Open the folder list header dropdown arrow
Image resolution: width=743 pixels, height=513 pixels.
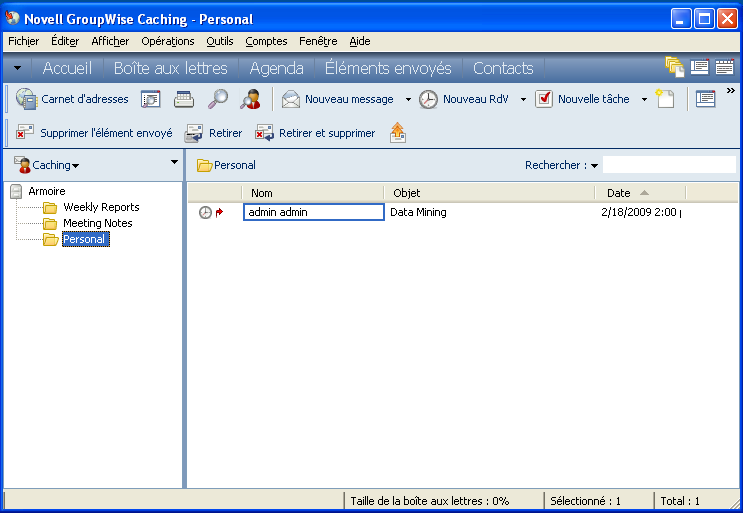174,162
